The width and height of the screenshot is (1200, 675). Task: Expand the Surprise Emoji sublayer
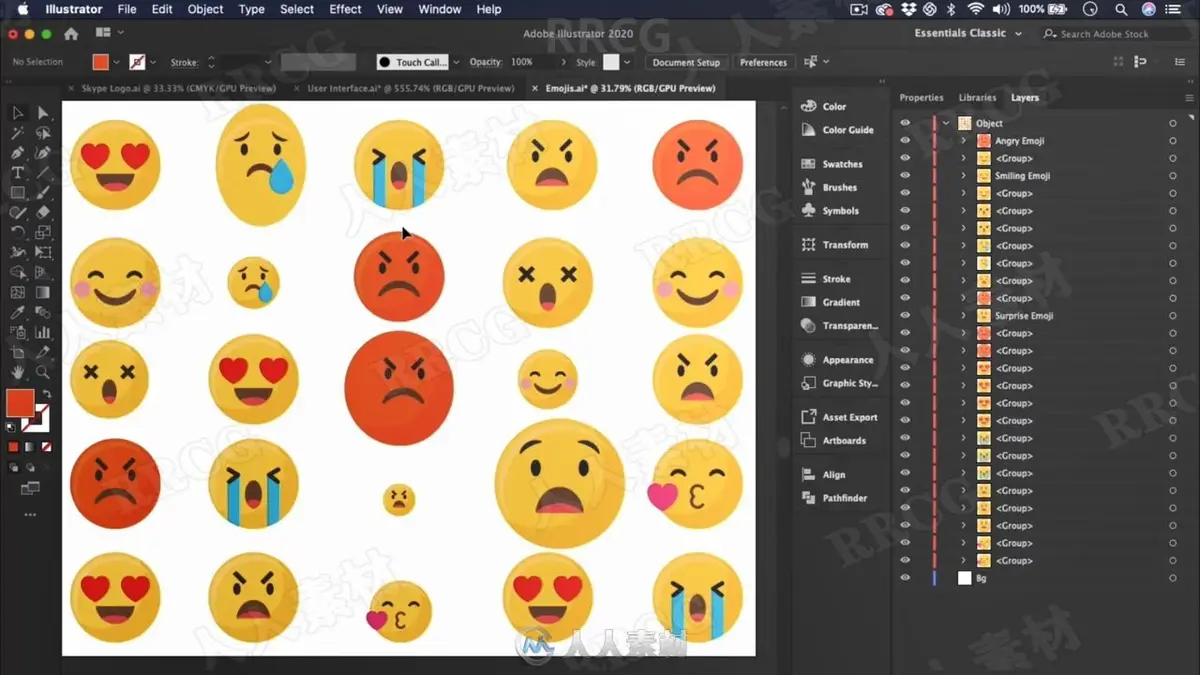[x=964, y=316]
